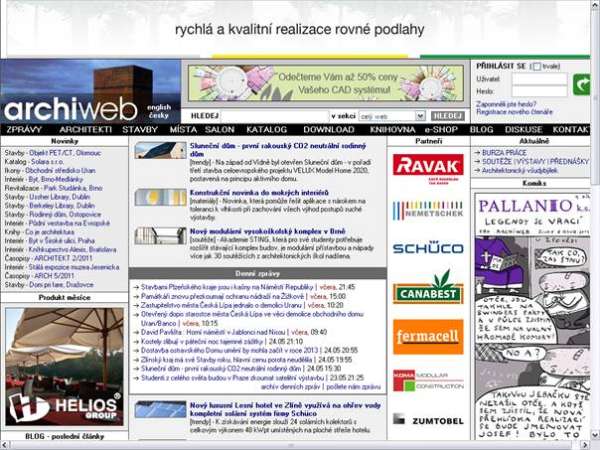Switch the site language to english

coord(159,107)
